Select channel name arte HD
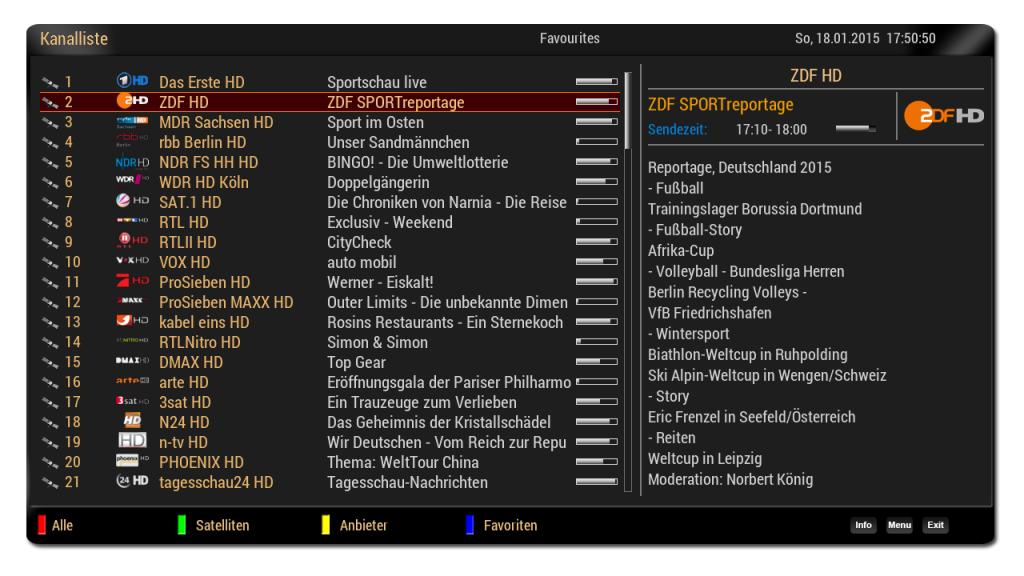 184,383
